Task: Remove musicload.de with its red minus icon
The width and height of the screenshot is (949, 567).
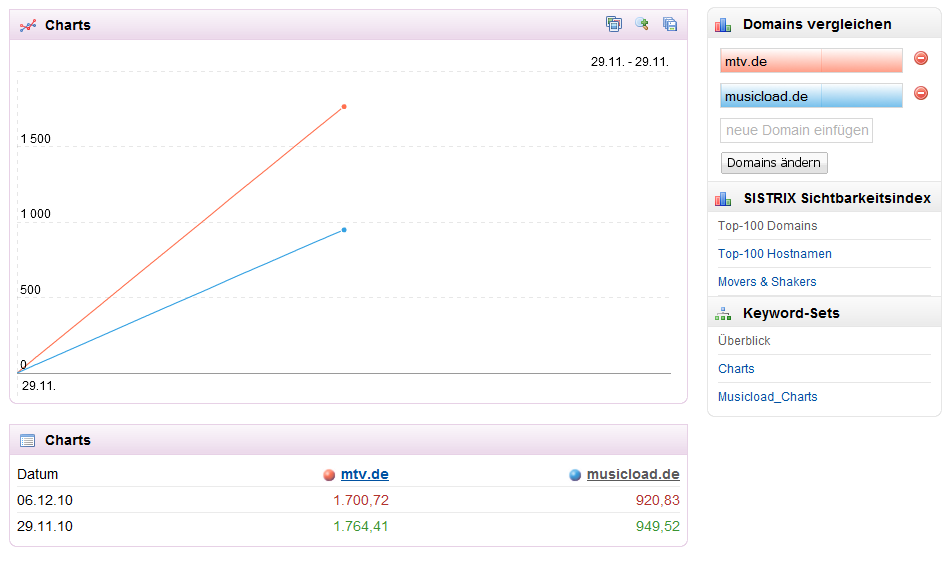Action: point(921,93)
